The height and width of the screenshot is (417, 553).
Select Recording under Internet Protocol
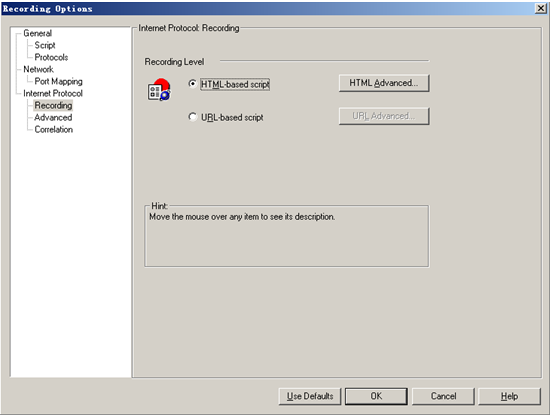point(53,105)
